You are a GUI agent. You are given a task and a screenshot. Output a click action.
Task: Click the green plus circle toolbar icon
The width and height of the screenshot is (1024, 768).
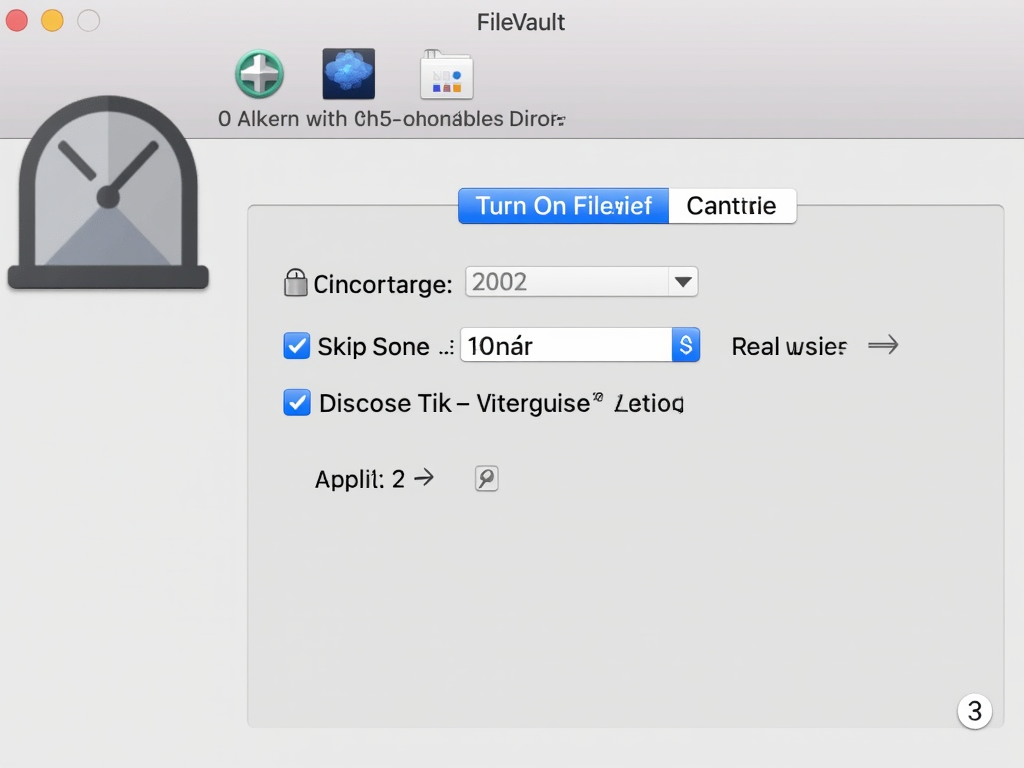pyautogui.click(x=259, y=74)
